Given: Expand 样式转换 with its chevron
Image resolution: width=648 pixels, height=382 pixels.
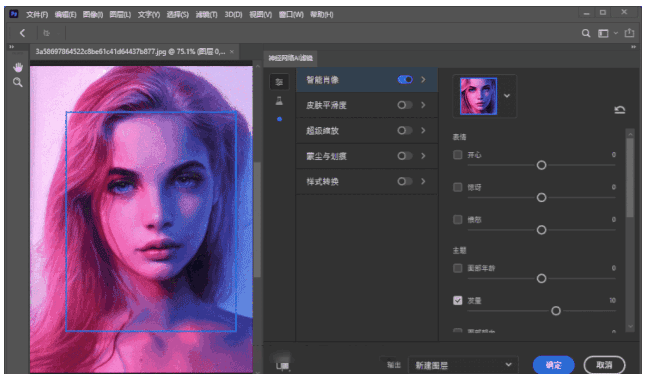Looking at the screenshot, I should (x=423, y=181).
